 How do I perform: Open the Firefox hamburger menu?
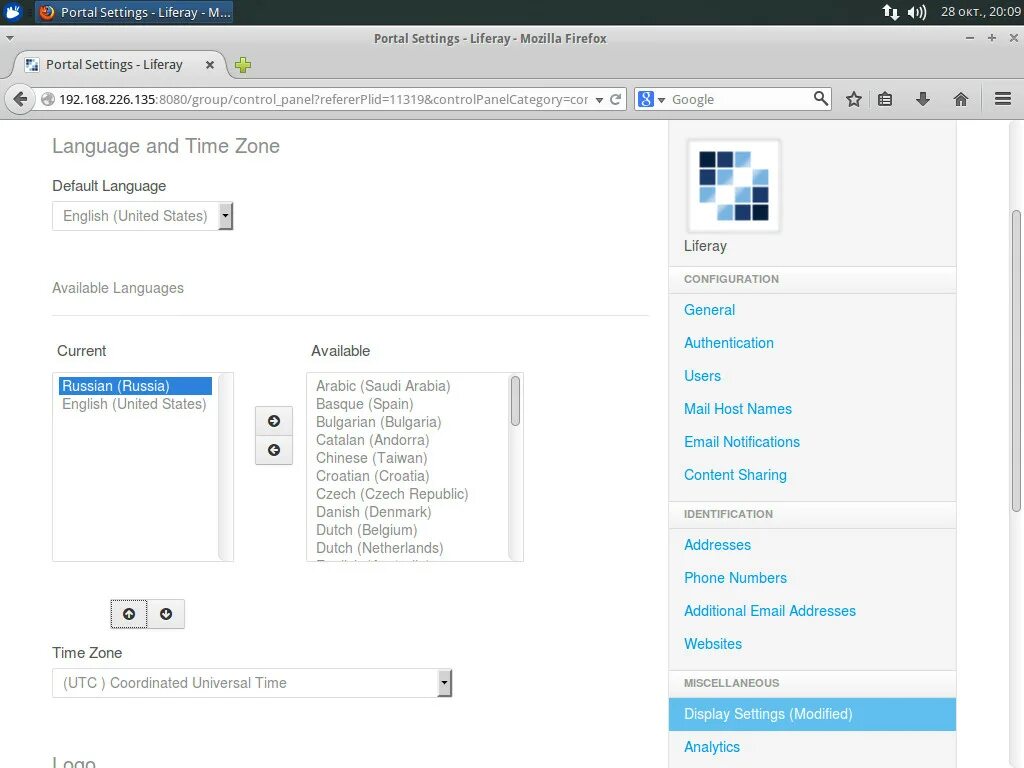1003,99
